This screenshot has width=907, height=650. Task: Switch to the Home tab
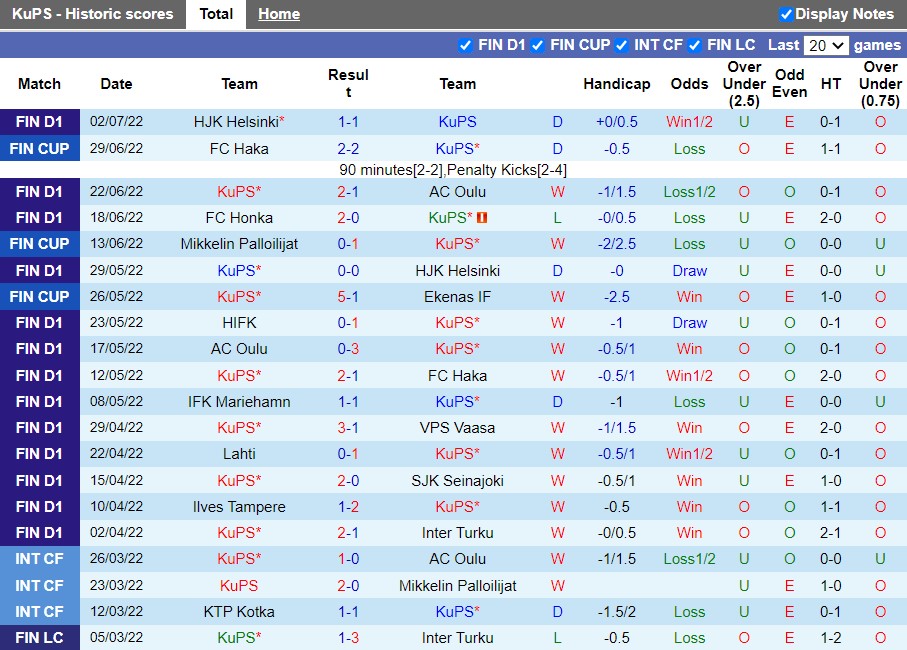click(x=278, y=14)
